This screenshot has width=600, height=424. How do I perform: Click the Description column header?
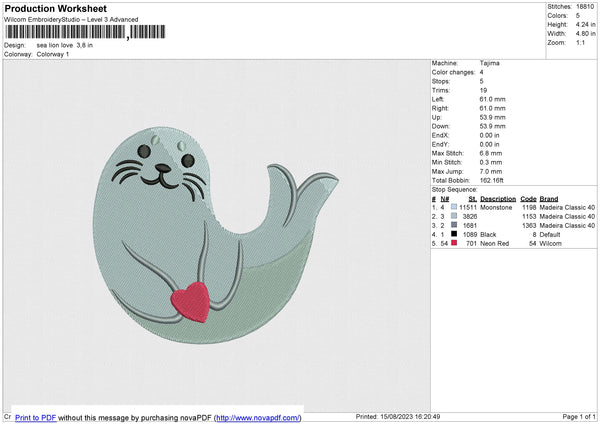[x=498, y=198]
